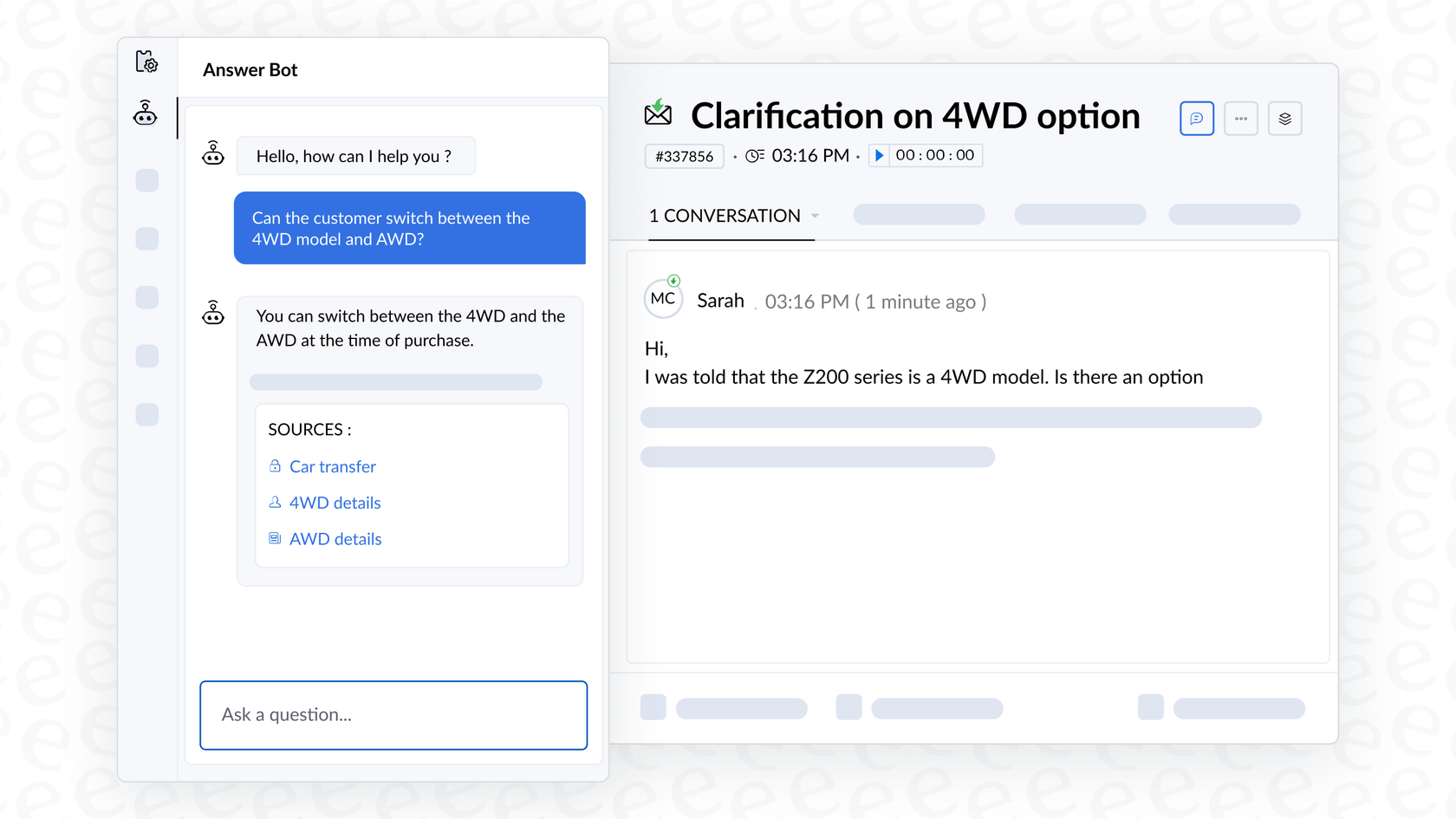1456x819 pixels.
Task: Toggle the green status badge on Sarah's avatar
Action: click(674, 280)
